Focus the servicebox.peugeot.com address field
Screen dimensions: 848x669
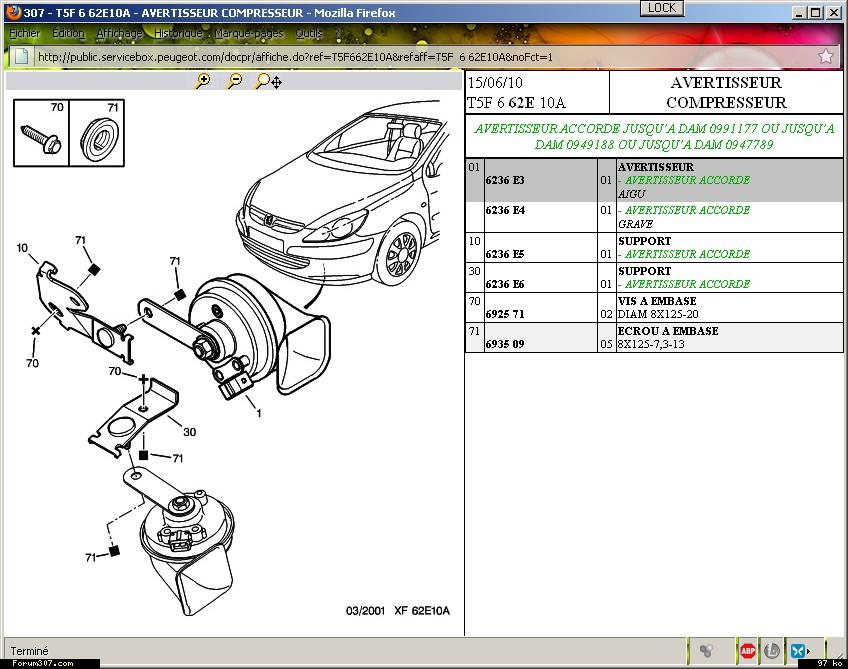click(x=422, y=57)
